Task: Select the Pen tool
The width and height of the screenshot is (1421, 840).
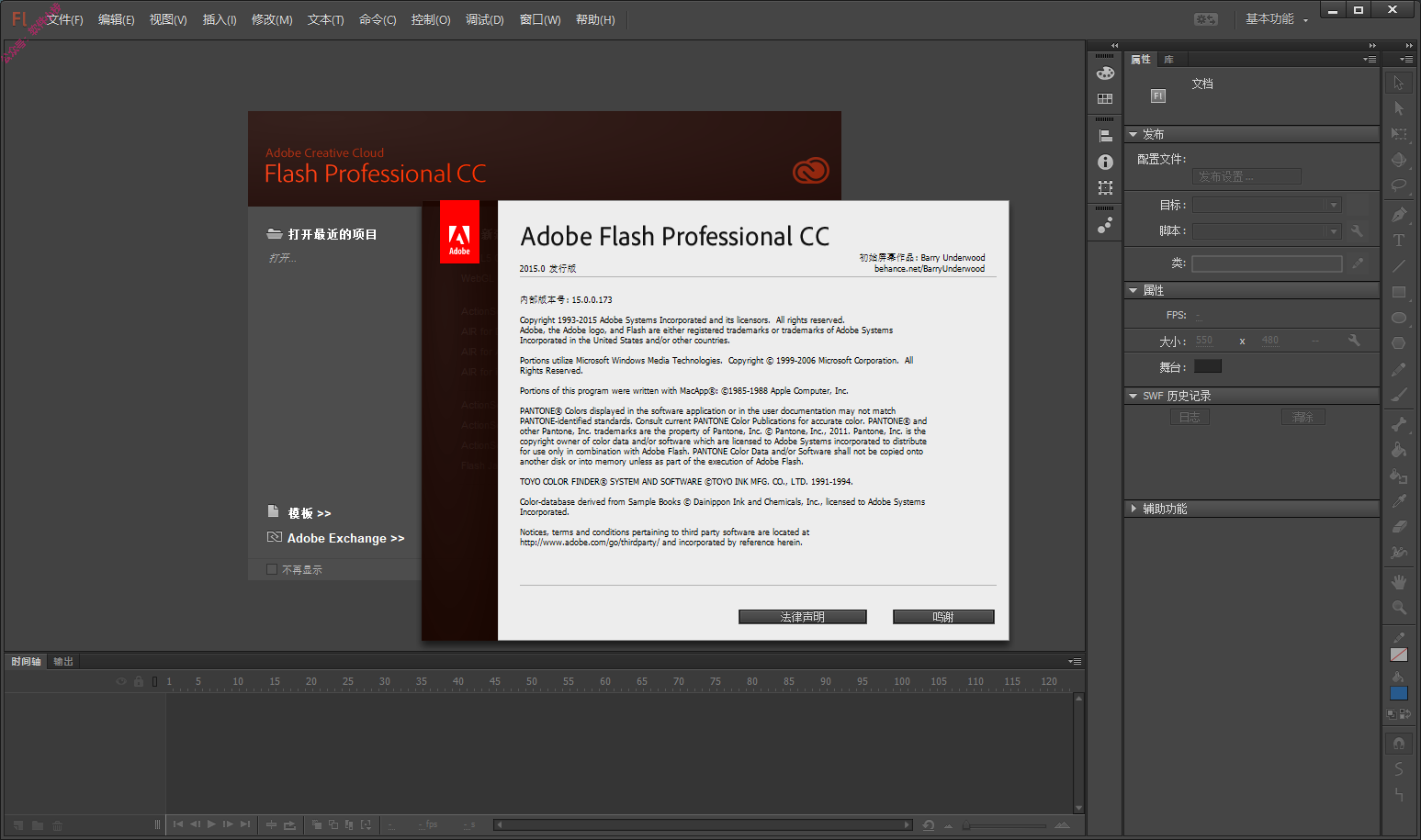Action: click(x=1398, y=215)
